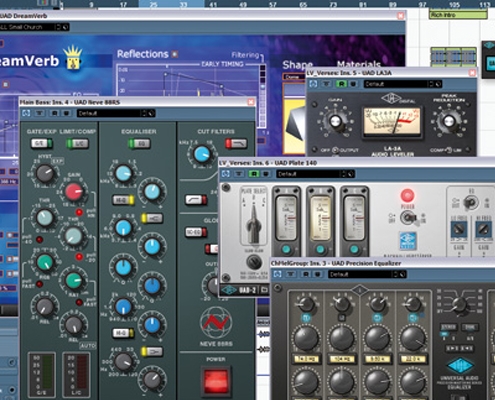
Task: Click the LO FREQ knob on Plate 140
Action: (459, 228)
